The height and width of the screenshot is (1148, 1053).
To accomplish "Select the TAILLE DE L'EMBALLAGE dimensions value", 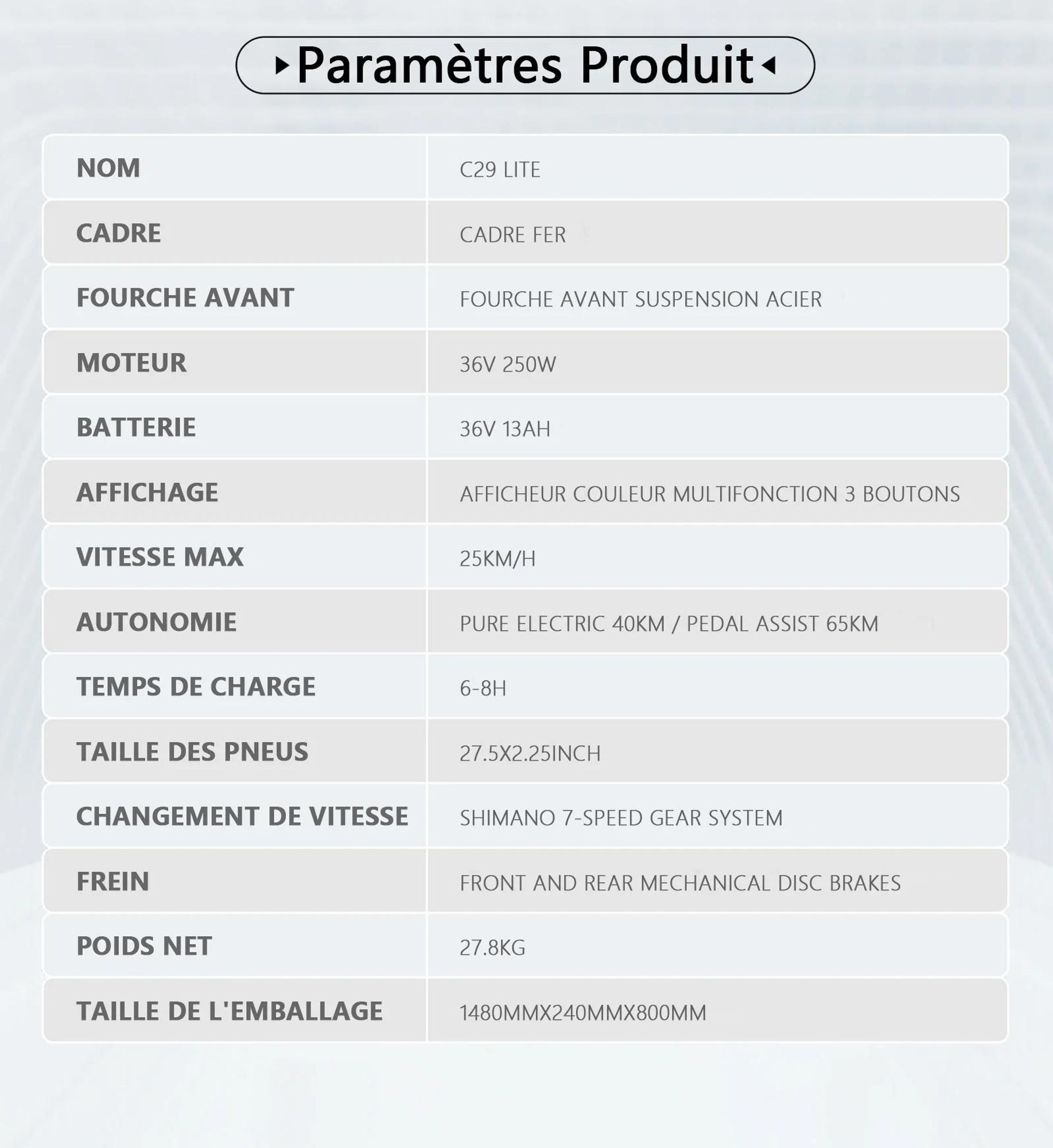I will [582, 1013].
